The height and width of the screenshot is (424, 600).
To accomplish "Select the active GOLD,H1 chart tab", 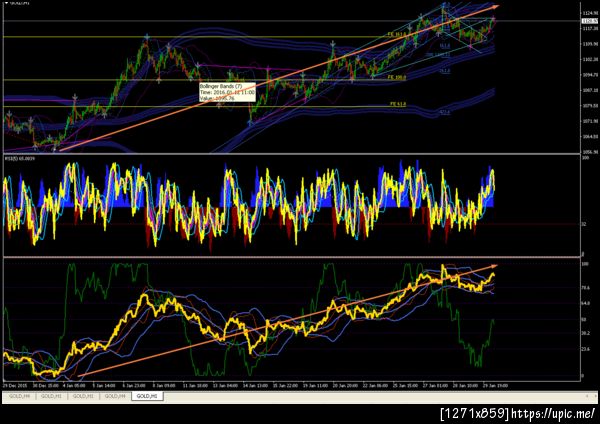I will (147, 396).
